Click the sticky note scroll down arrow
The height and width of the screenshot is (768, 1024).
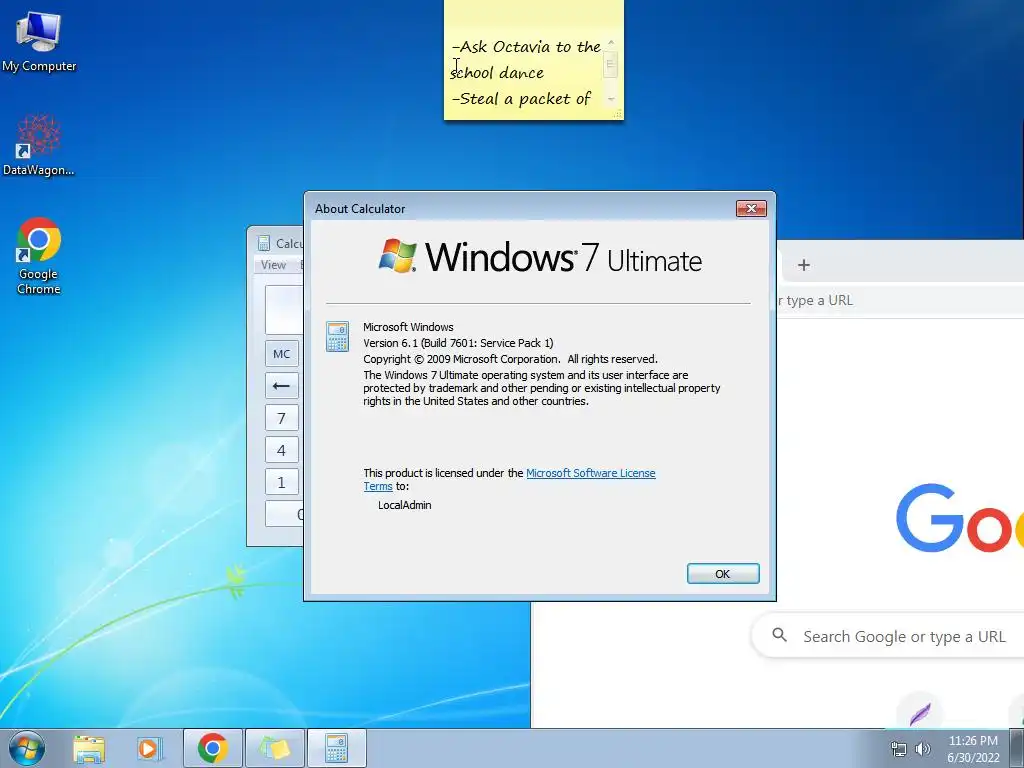[x=611, y=99]
